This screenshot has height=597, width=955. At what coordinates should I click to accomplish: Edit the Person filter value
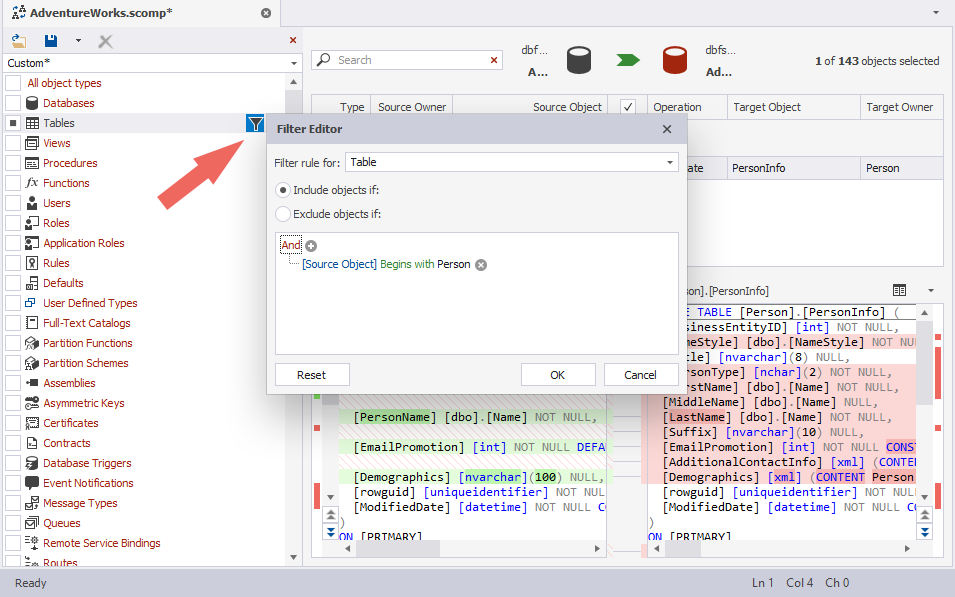coord(454,264)
